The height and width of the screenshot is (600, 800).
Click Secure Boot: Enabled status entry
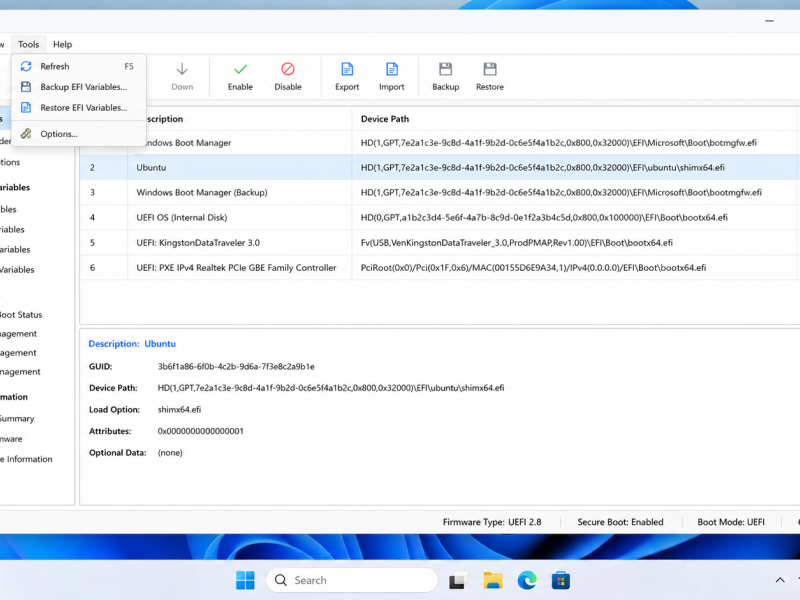click(x=620, y=522)
